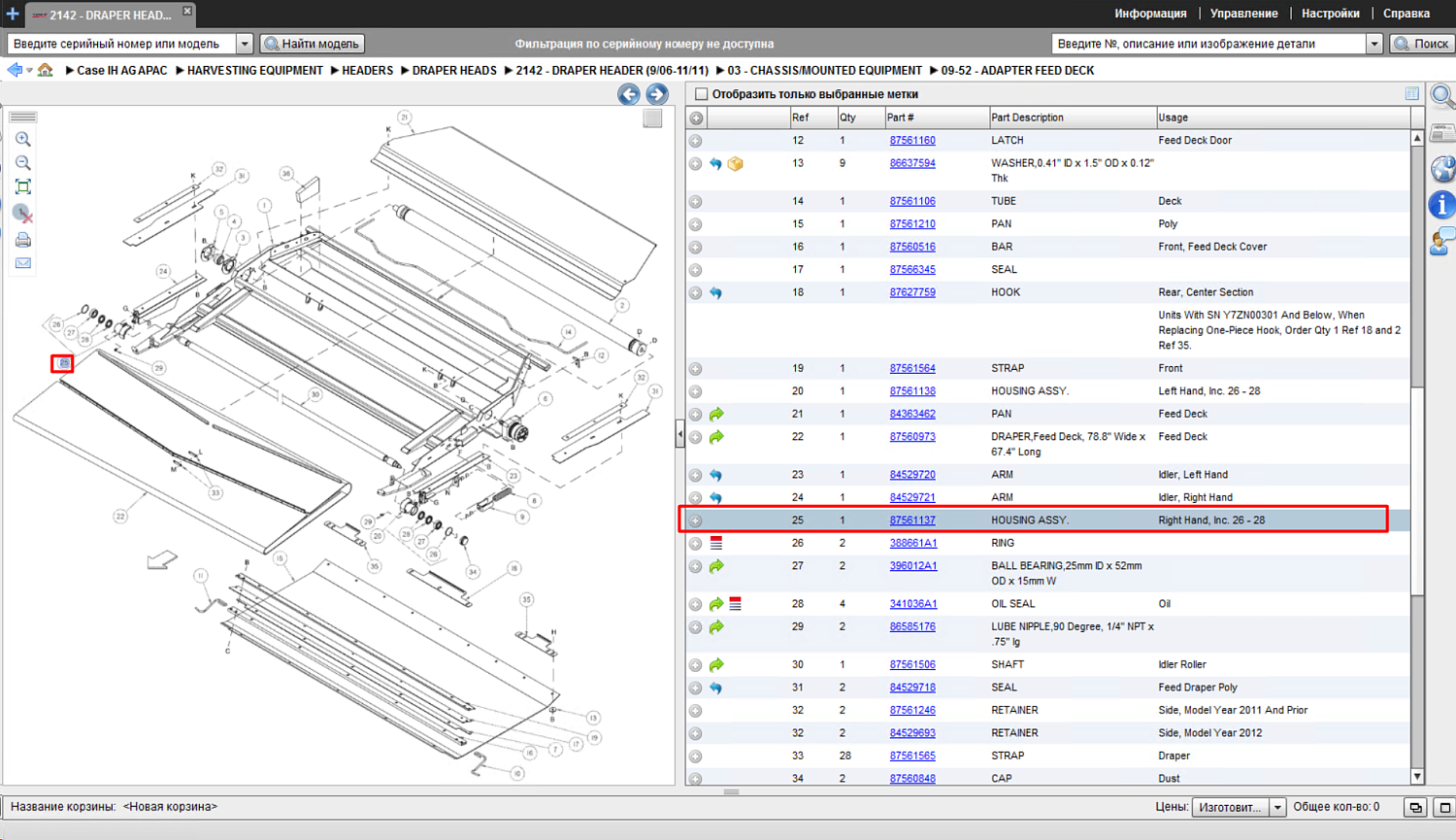Click the green arrow icon for Ref 21
The image size is (1456, 840).
click(x=716, y=415)
